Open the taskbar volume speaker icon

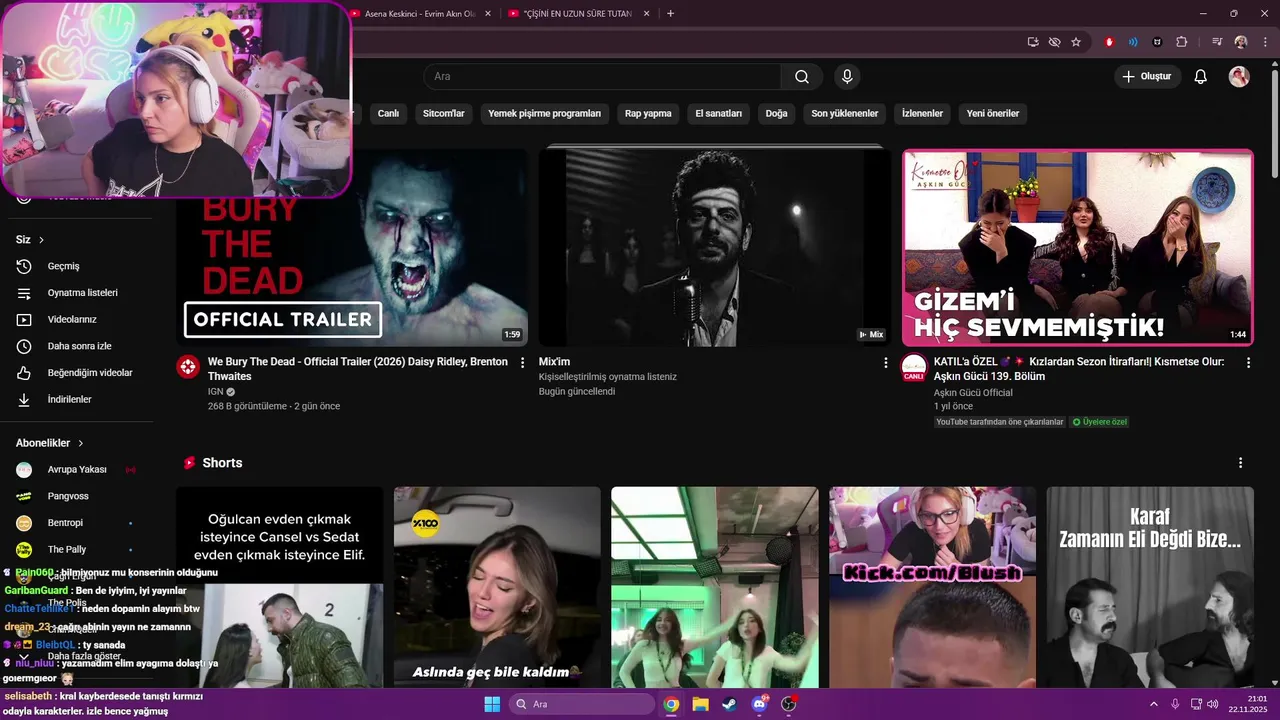point(1212,704)
